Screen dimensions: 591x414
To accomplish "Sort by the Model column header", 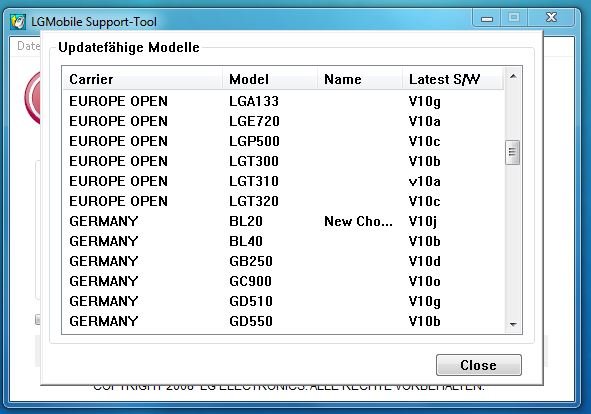I will [x=270, y=79].
